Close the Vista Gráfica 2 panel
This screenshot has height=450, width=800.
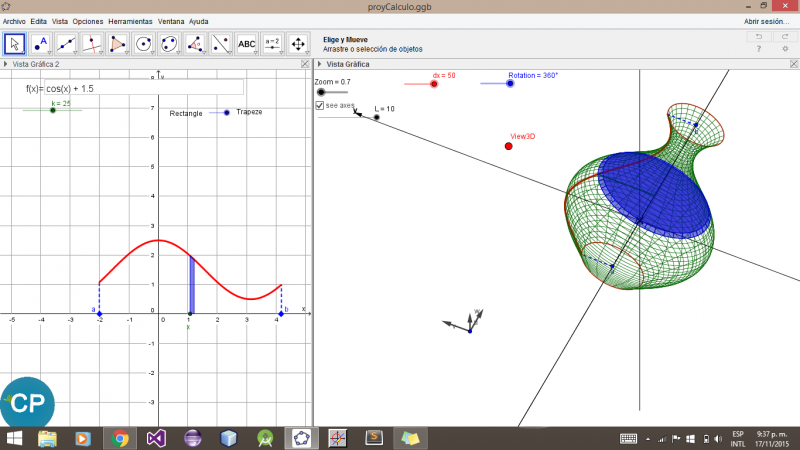tap(305, 64)
